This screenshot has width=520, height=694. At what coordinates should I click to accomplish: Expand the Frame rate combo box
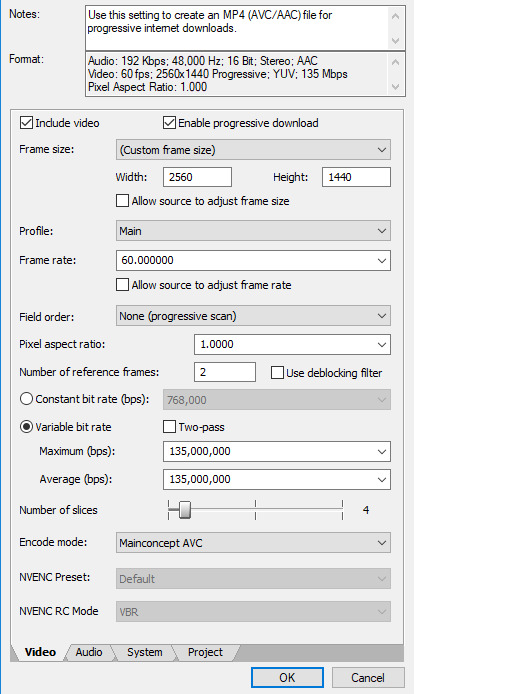(381, 260)
